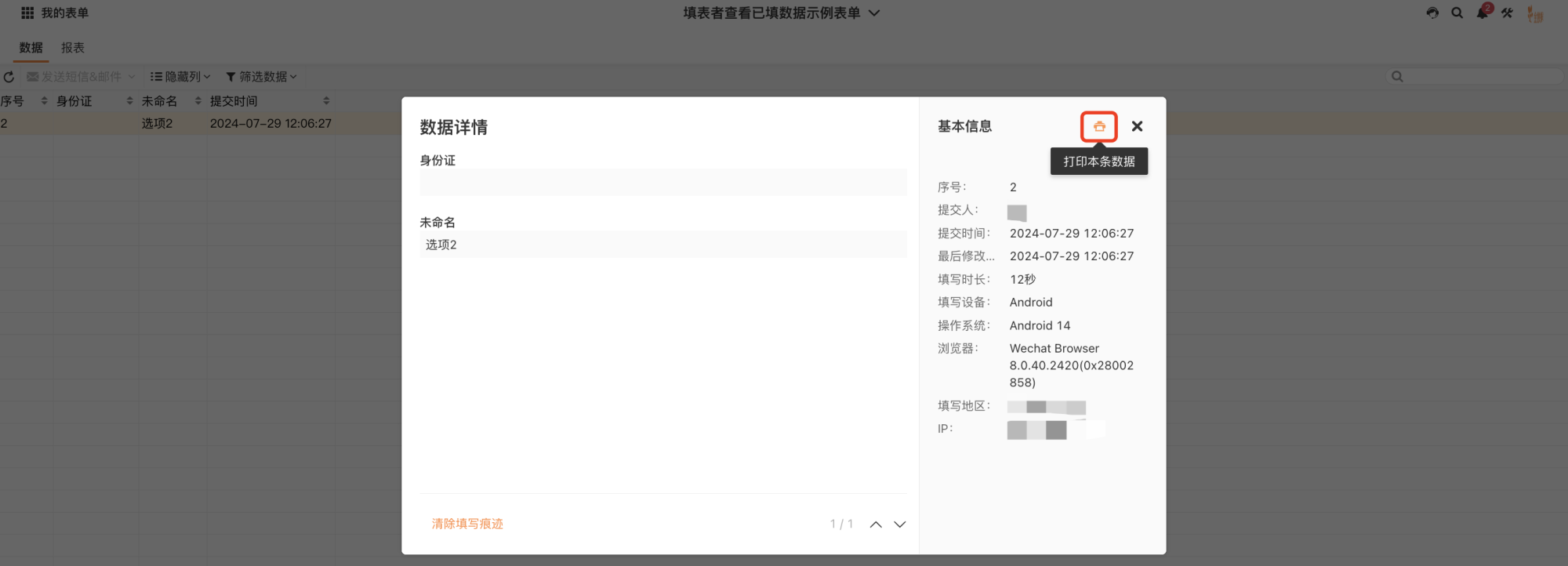Click the 提交人 avatar thumbnail
The width and height of the screenshot is (1568, 566).
click(1017, 212)
